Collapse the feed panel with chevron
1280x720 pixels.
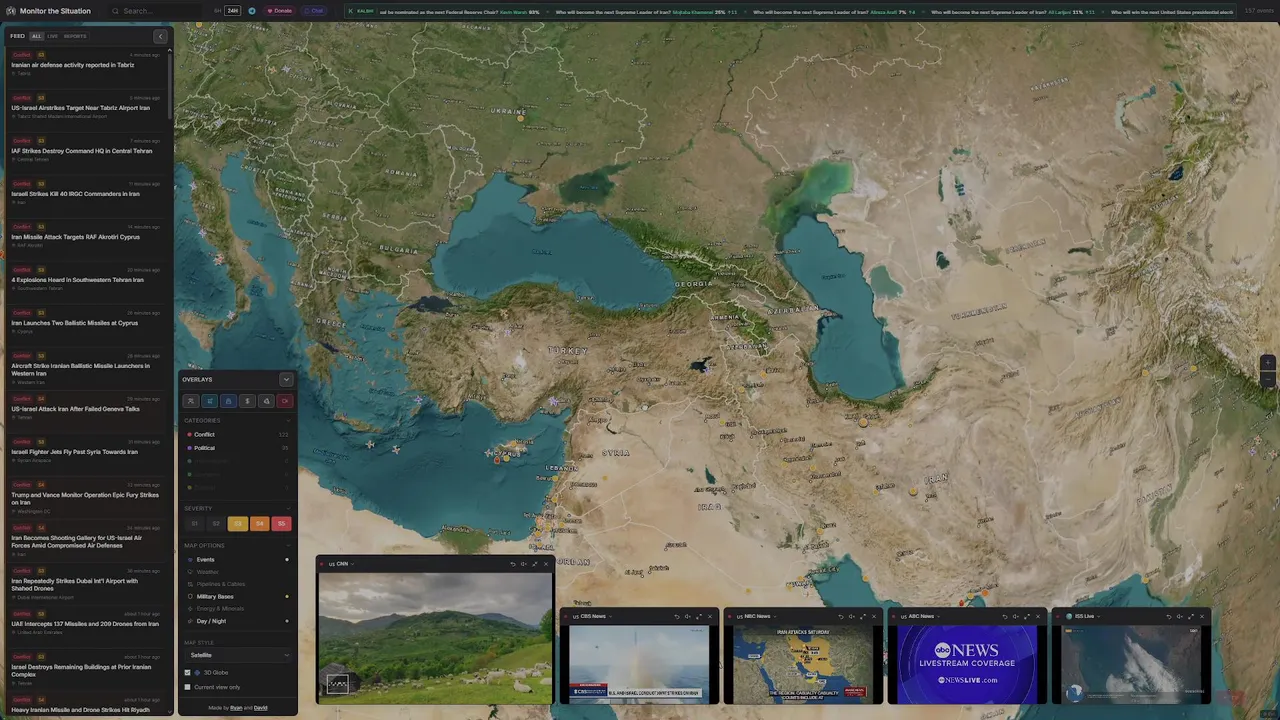tap(160, 36)
